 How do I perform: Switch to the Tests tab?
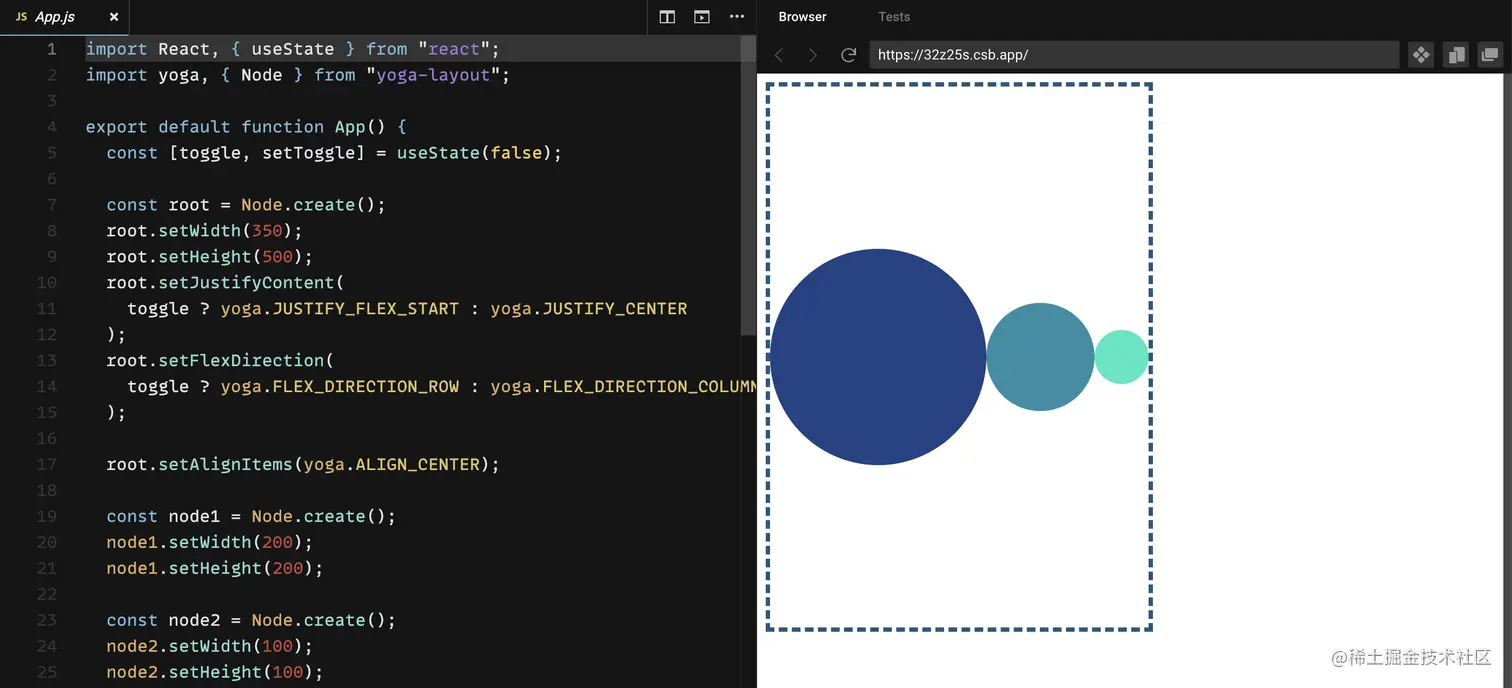coord(894,17)
